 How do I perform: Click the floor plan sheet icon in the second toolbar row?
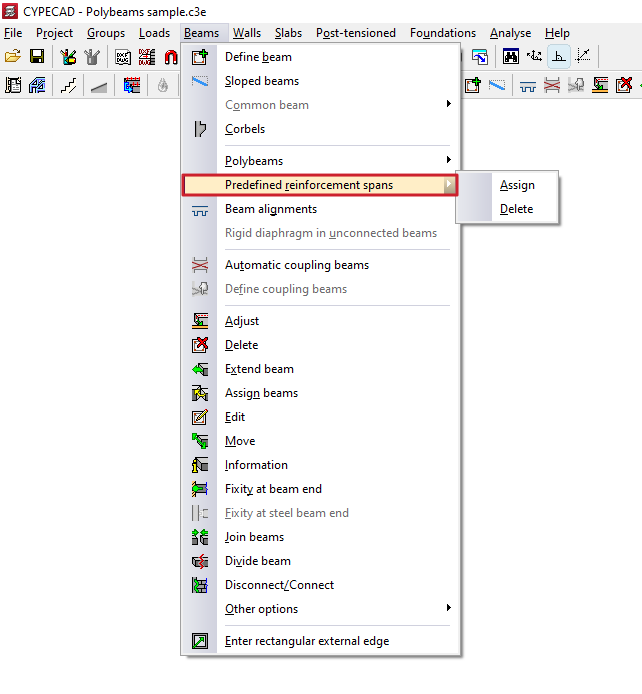coord(13,85)
